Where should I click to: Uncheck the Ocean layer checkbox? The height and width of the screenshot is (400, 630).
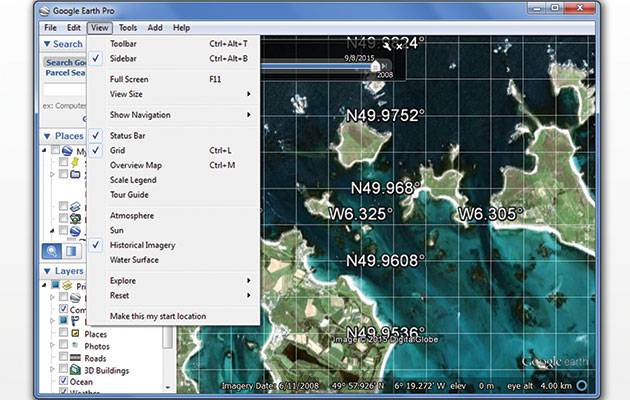[x=63, y=380]
